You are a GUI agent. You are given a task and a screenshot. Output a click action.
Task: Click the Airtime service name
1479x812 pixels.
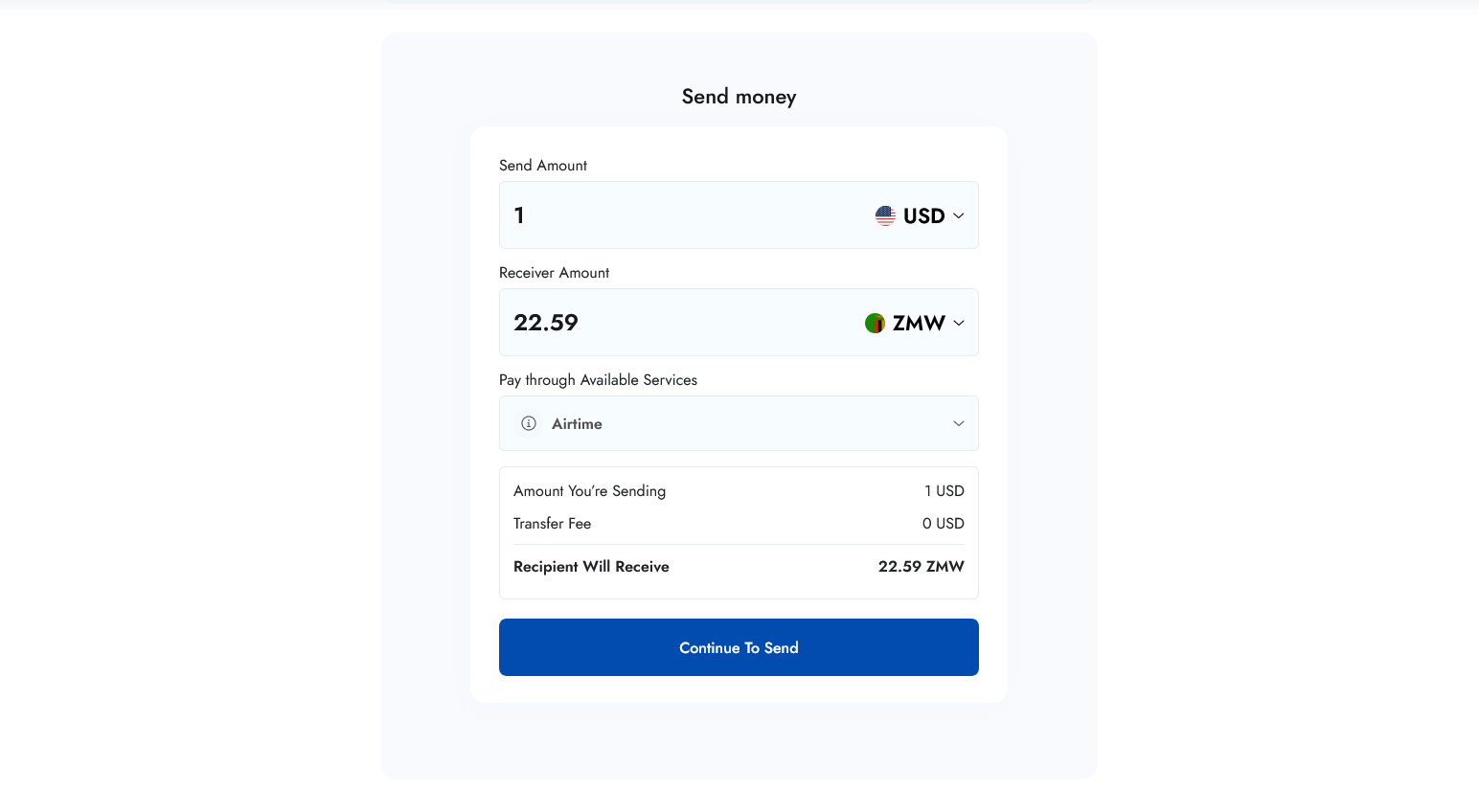tap(577, 424)
